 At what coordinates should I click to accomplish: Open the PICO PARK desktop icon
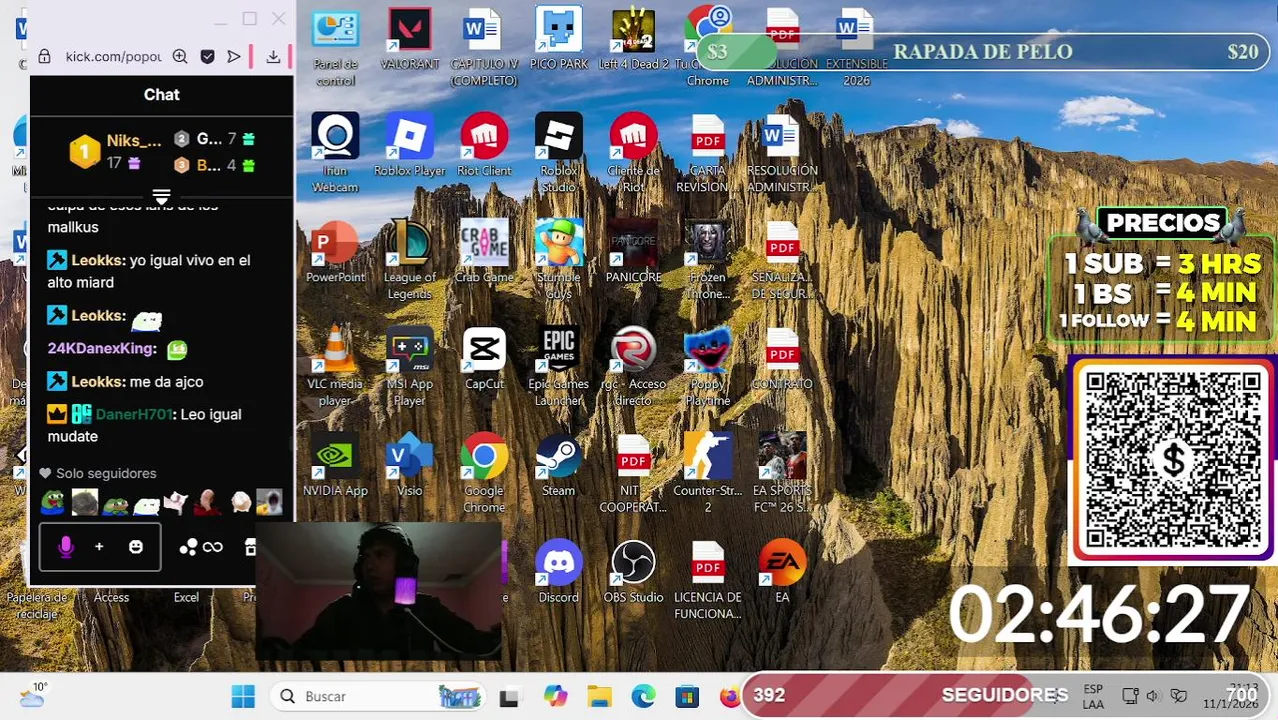558,40
